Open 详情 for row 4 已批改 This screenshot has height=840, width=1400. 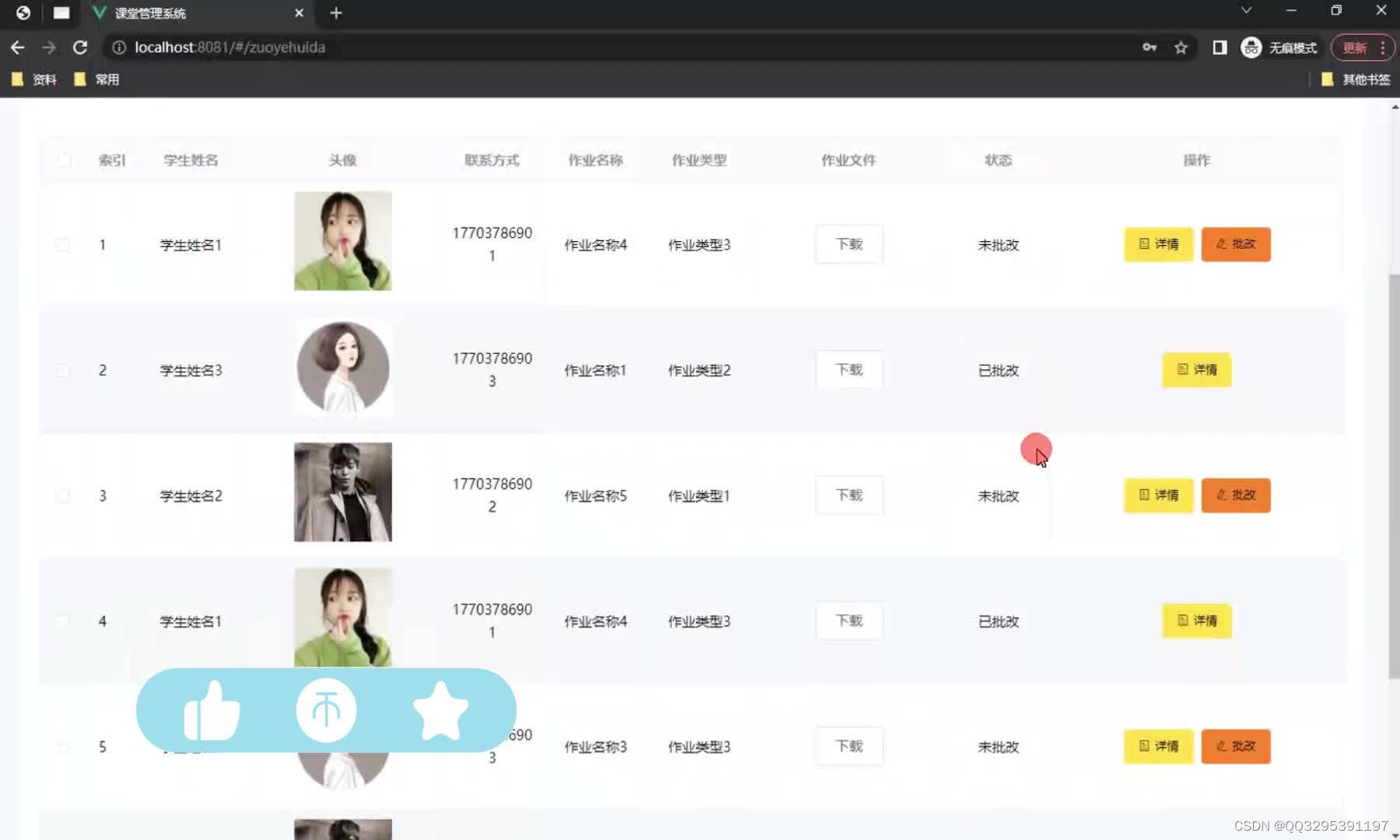pos(1197,621)
